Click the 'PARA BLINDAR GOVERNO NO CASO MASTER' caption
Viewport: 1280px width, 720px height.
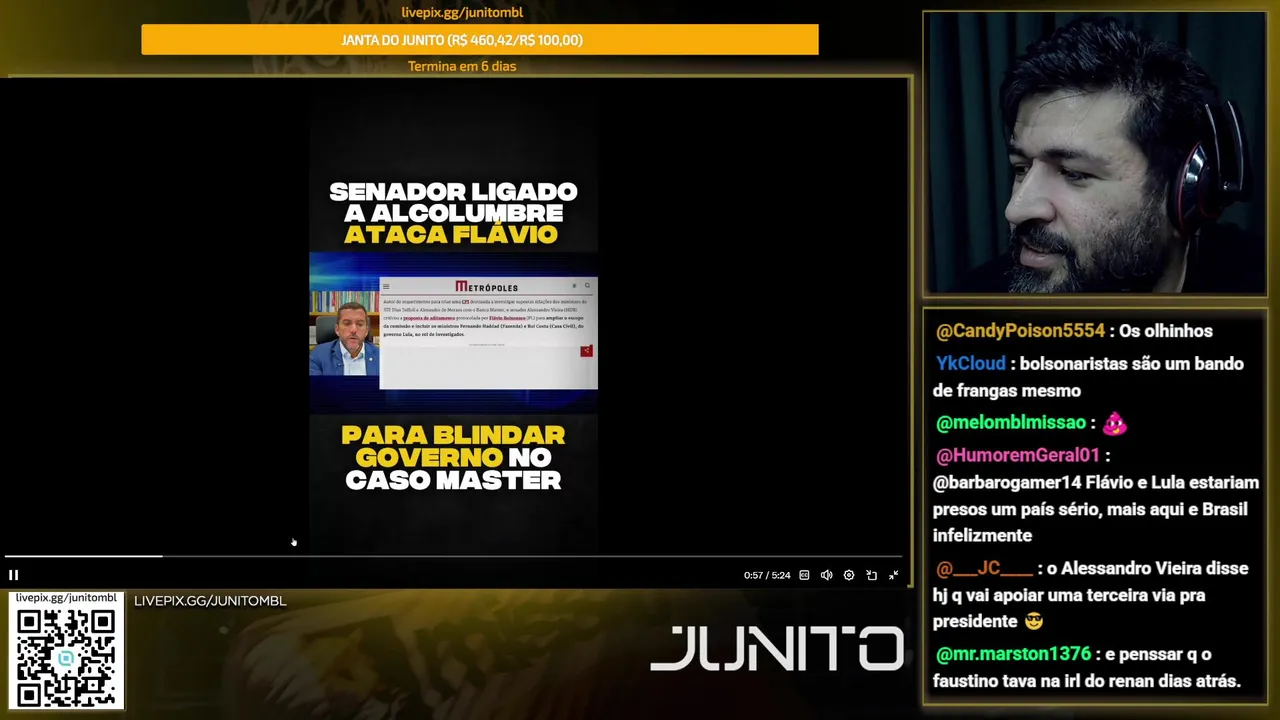(x=453, y=457)
